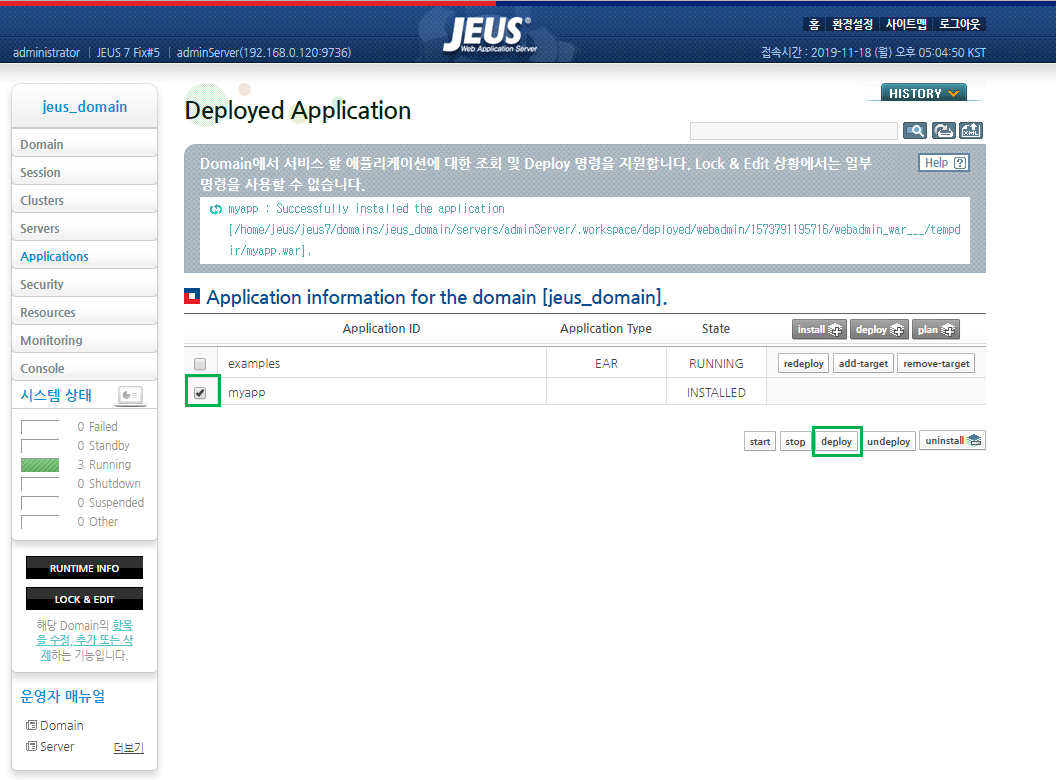Viewport: 1056px width, 780px height.
Task: Toggle the 시스템 상태 view switch icon
Action: pyautogui.click(x=130, y=395)
